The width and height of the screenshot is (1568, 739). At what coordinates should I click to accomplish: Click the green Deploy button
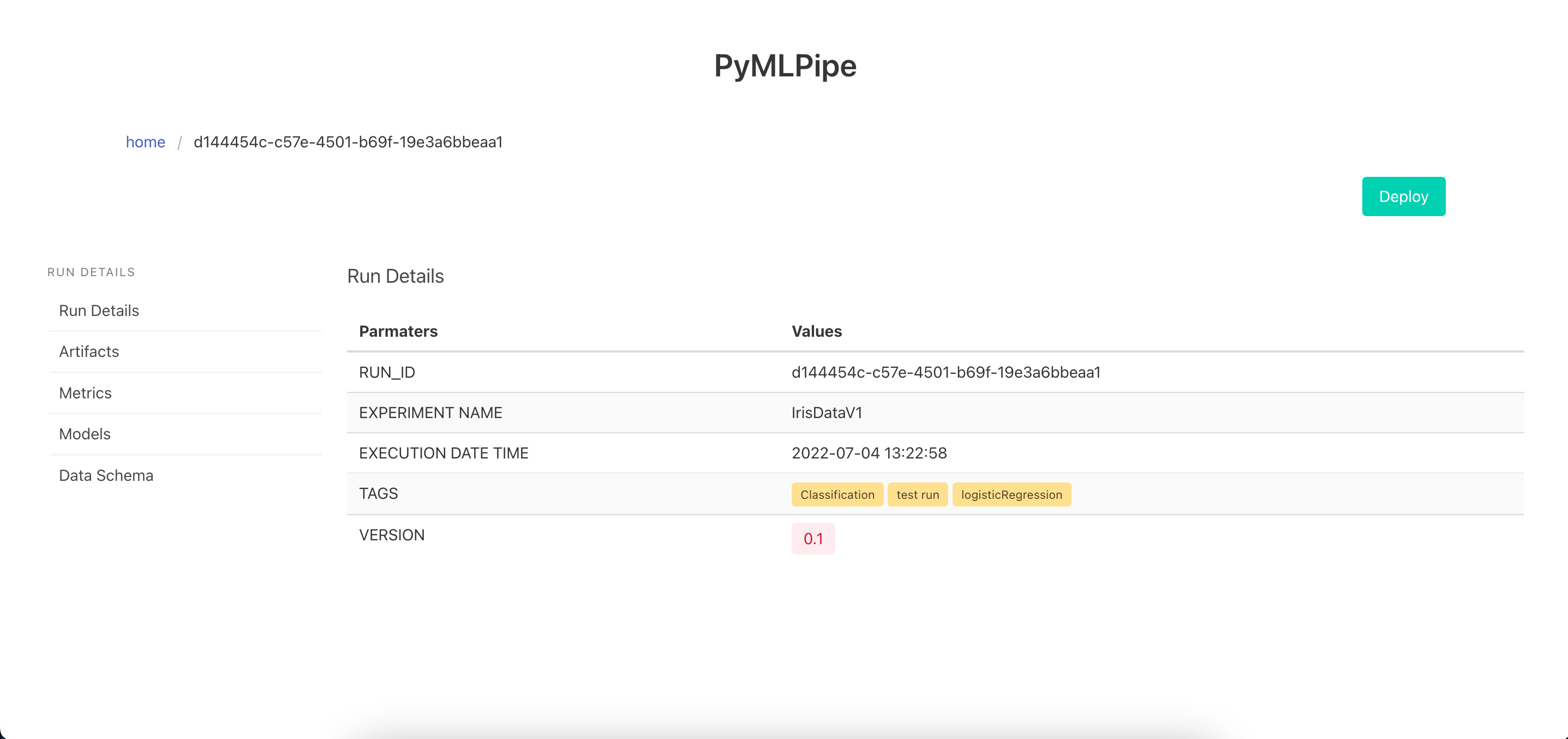pyautogui.click(x=1403, y=196)
